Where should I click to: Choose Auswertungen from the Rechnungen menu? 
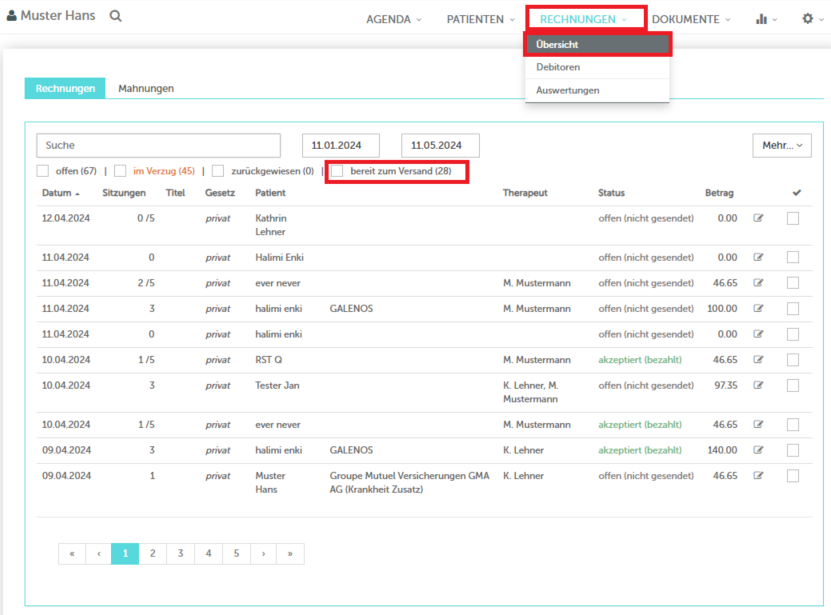[x=597, y=90]
